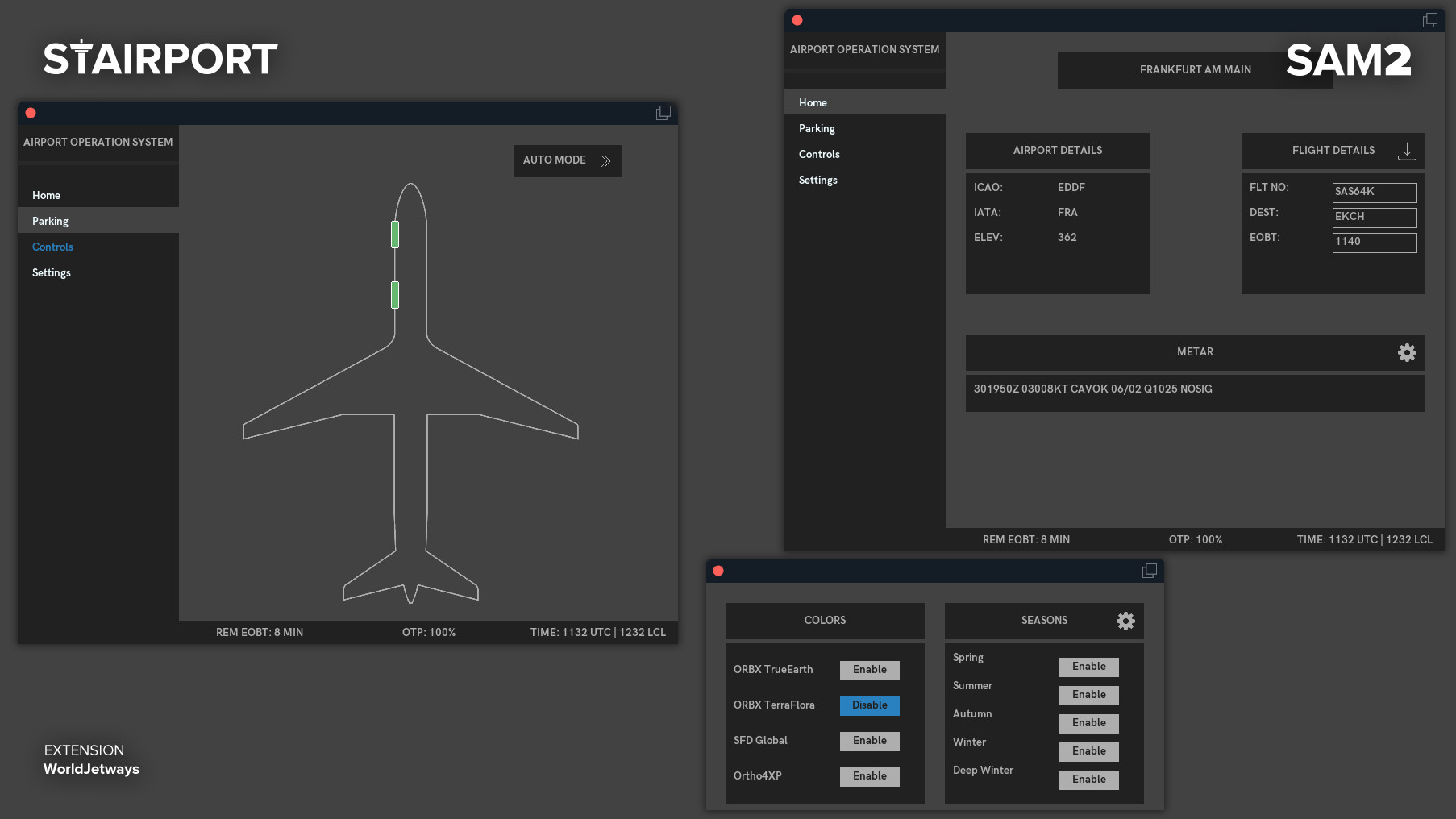1456x819 pixels.
Task: Click the duplicate icon on the Parking window
Action: (663, 113)
